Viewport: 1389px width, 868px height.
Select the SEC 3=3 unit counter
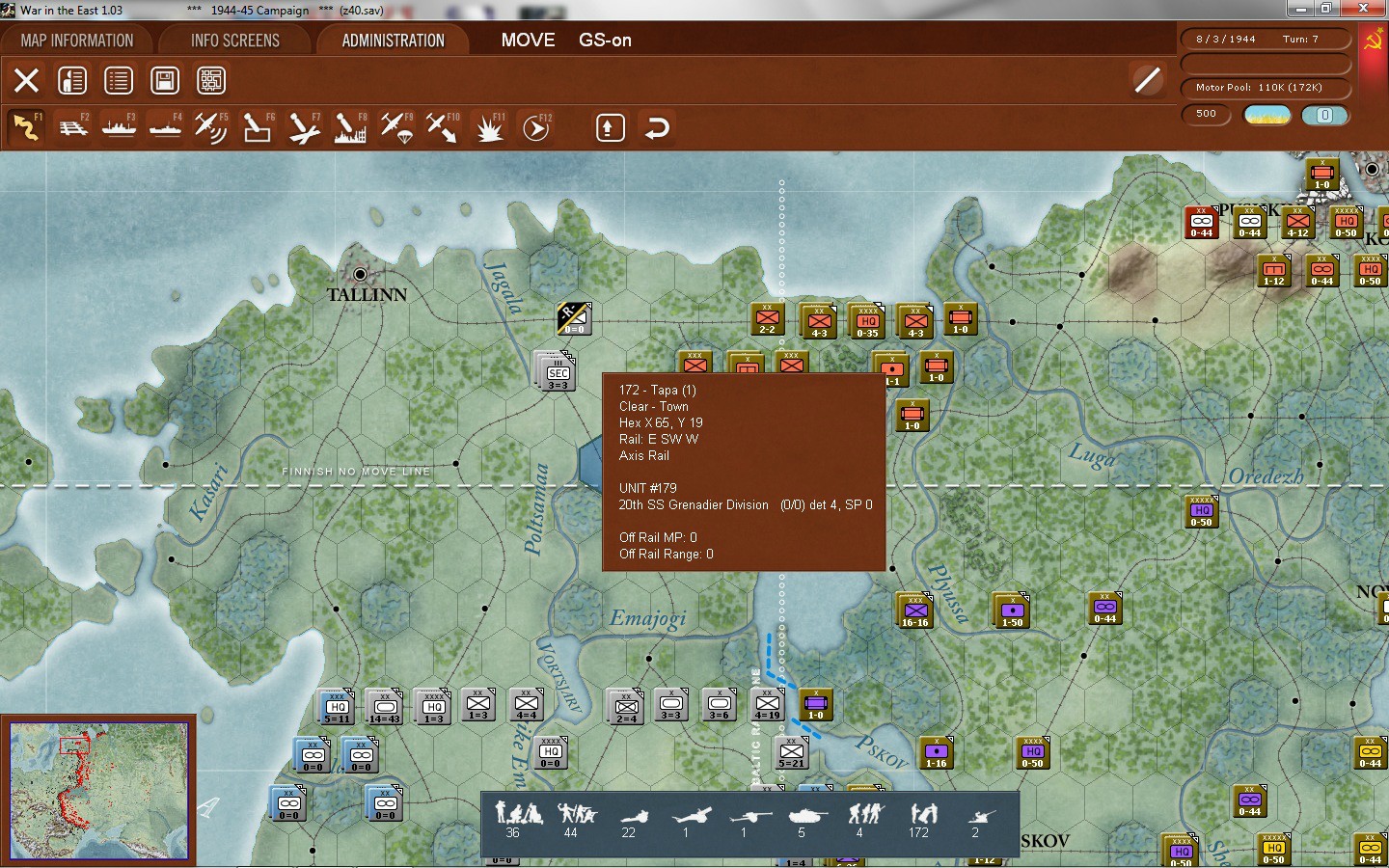[x=558, y=373]
